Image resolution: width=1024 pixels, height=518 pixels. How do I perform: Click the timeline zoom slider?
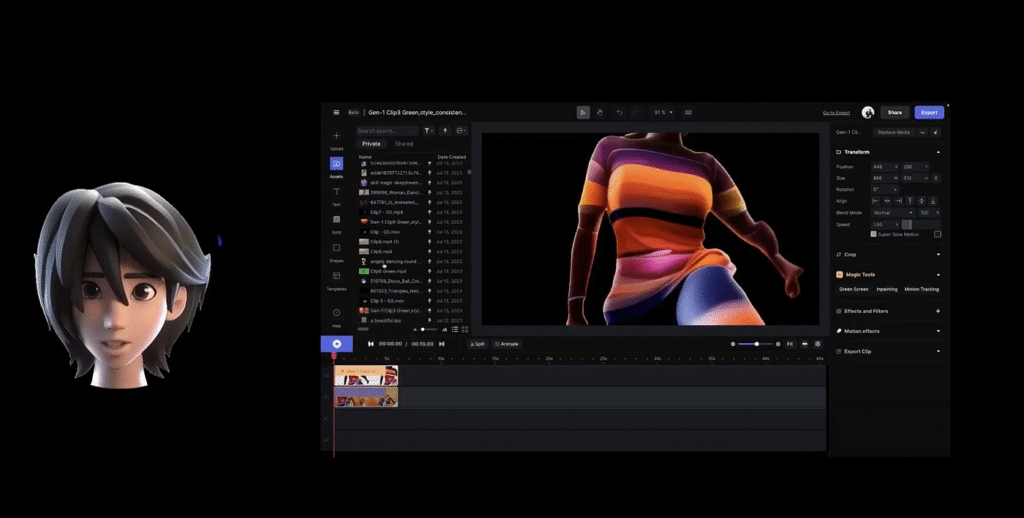755,344
